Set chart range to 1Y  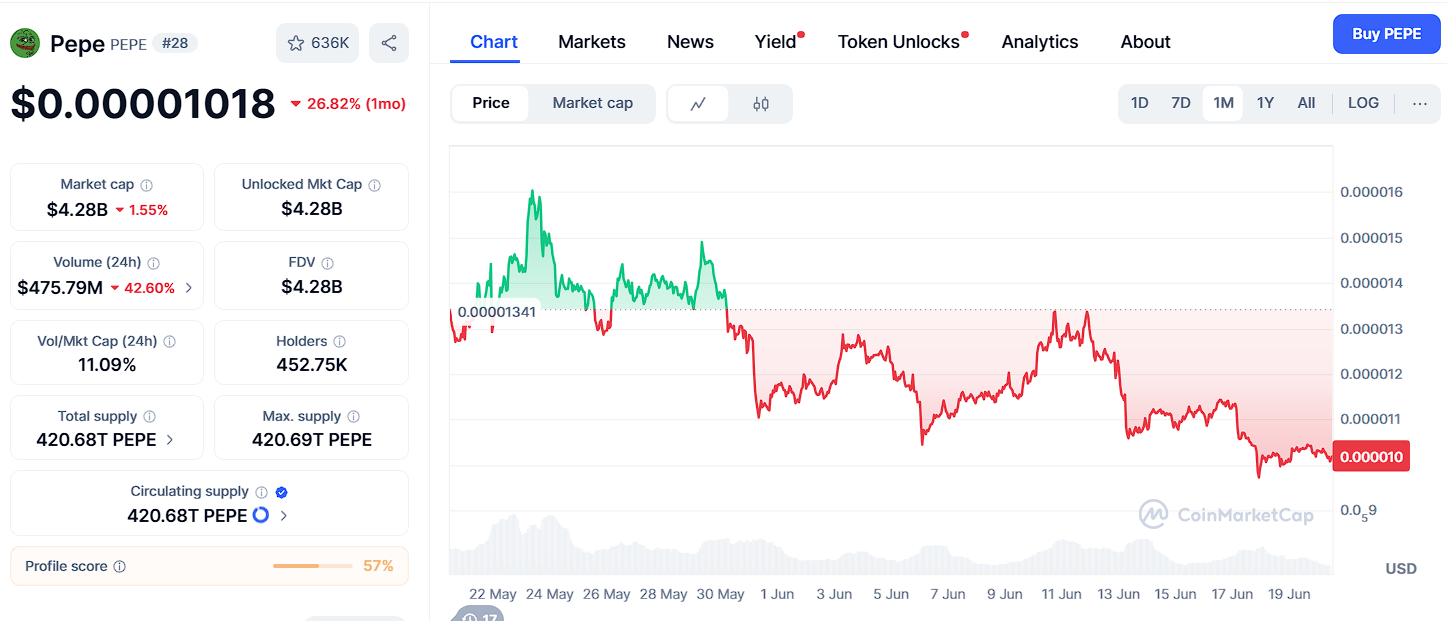point(1265,103)
